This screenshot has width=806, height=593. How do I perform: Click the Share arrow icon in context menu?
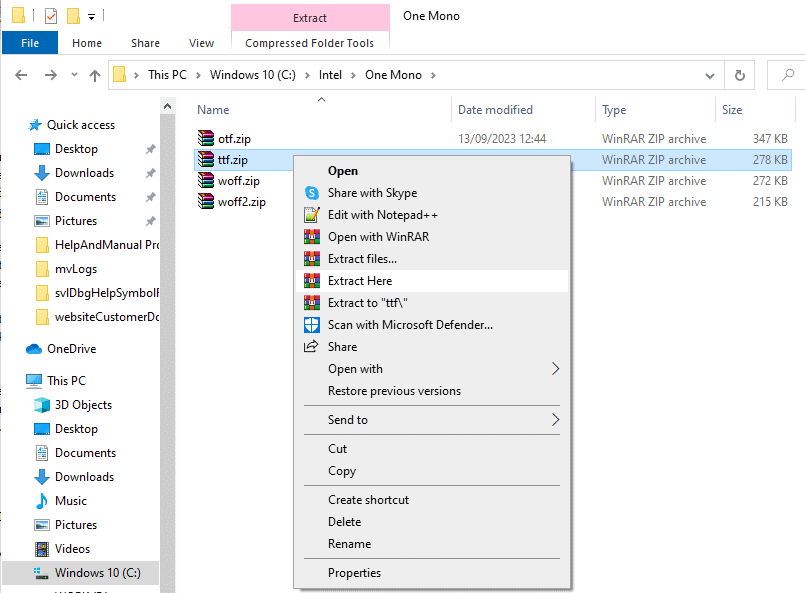(311, 347)
